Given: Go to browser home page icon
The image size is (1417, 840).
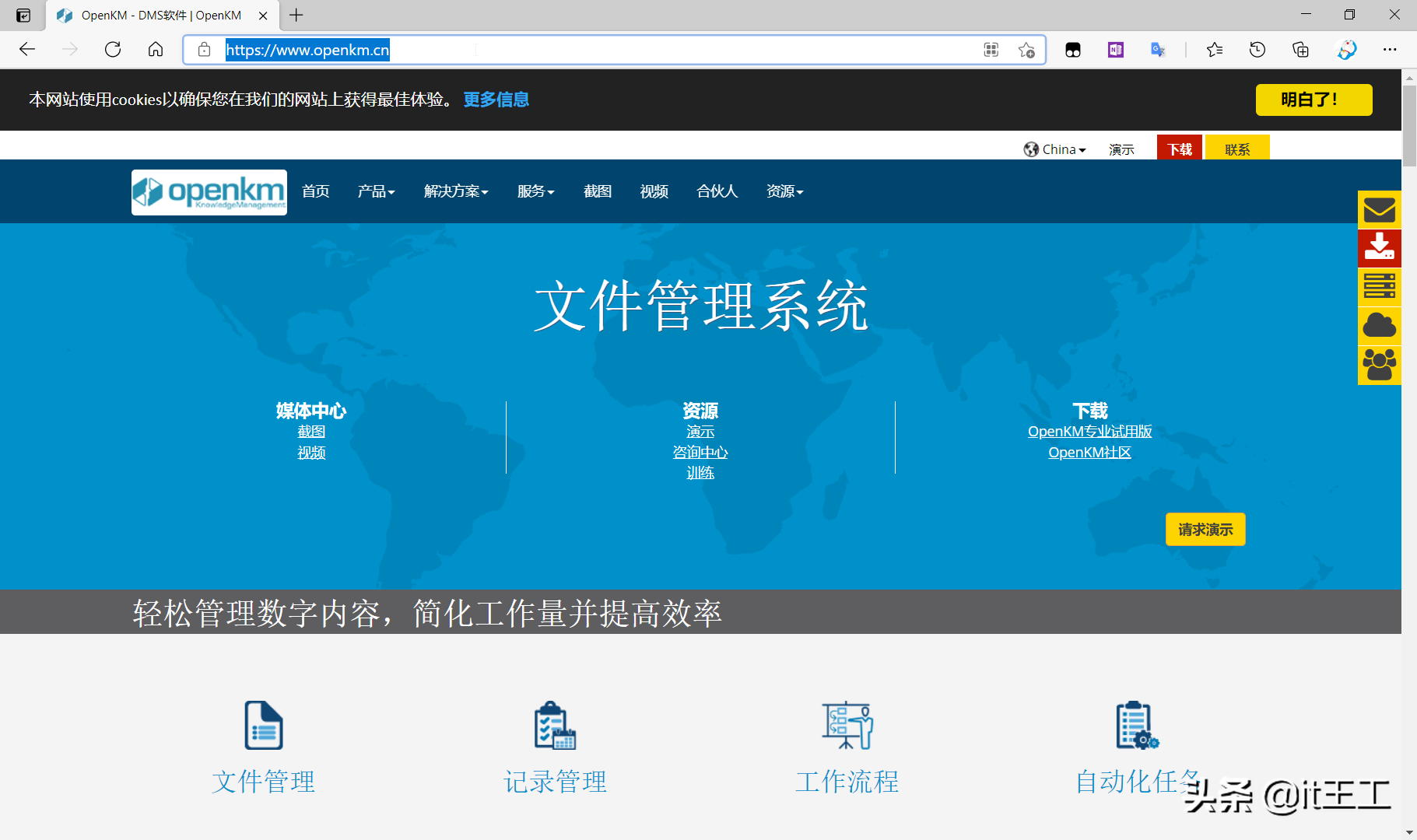Looking at the screenshot, I should pyautogui.click(x=156, y=50).
